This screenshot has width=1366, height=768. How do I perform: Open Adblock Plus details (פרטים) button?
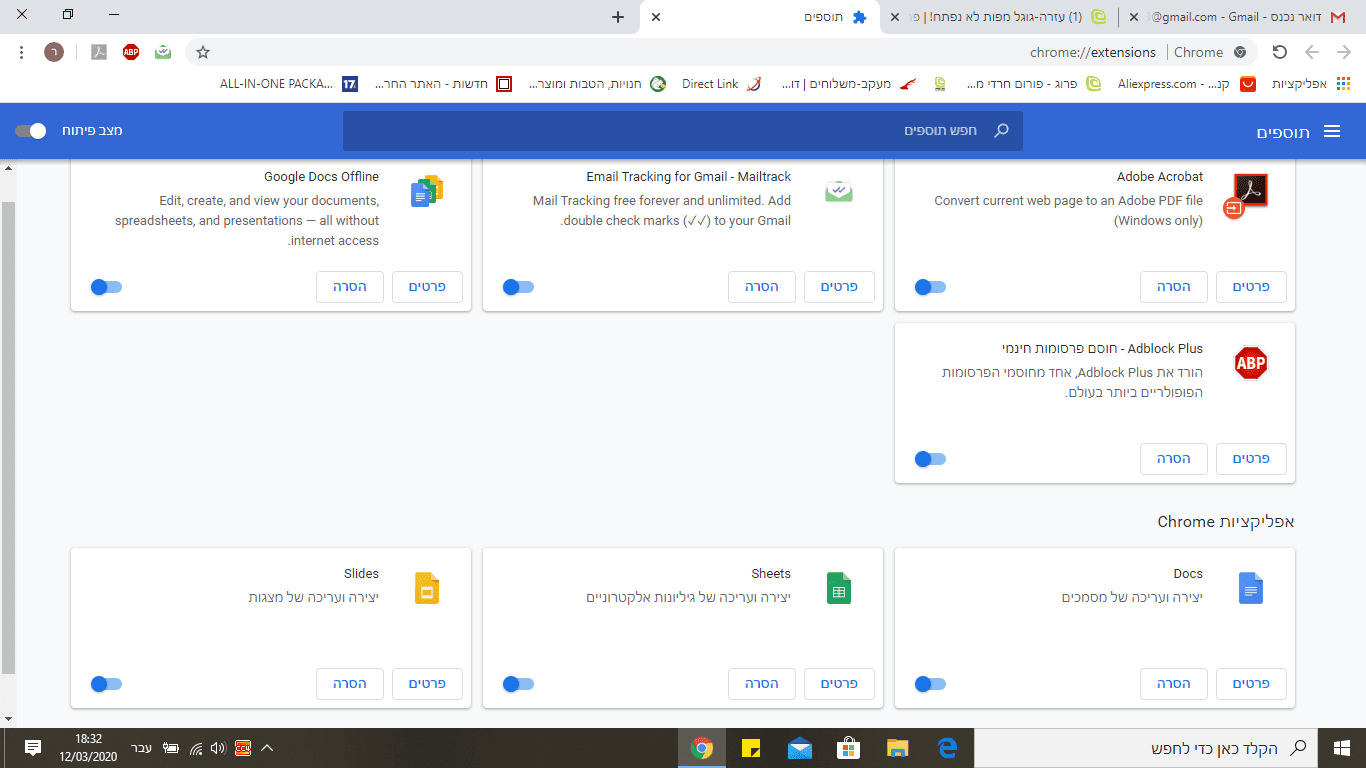point(1251,459)
